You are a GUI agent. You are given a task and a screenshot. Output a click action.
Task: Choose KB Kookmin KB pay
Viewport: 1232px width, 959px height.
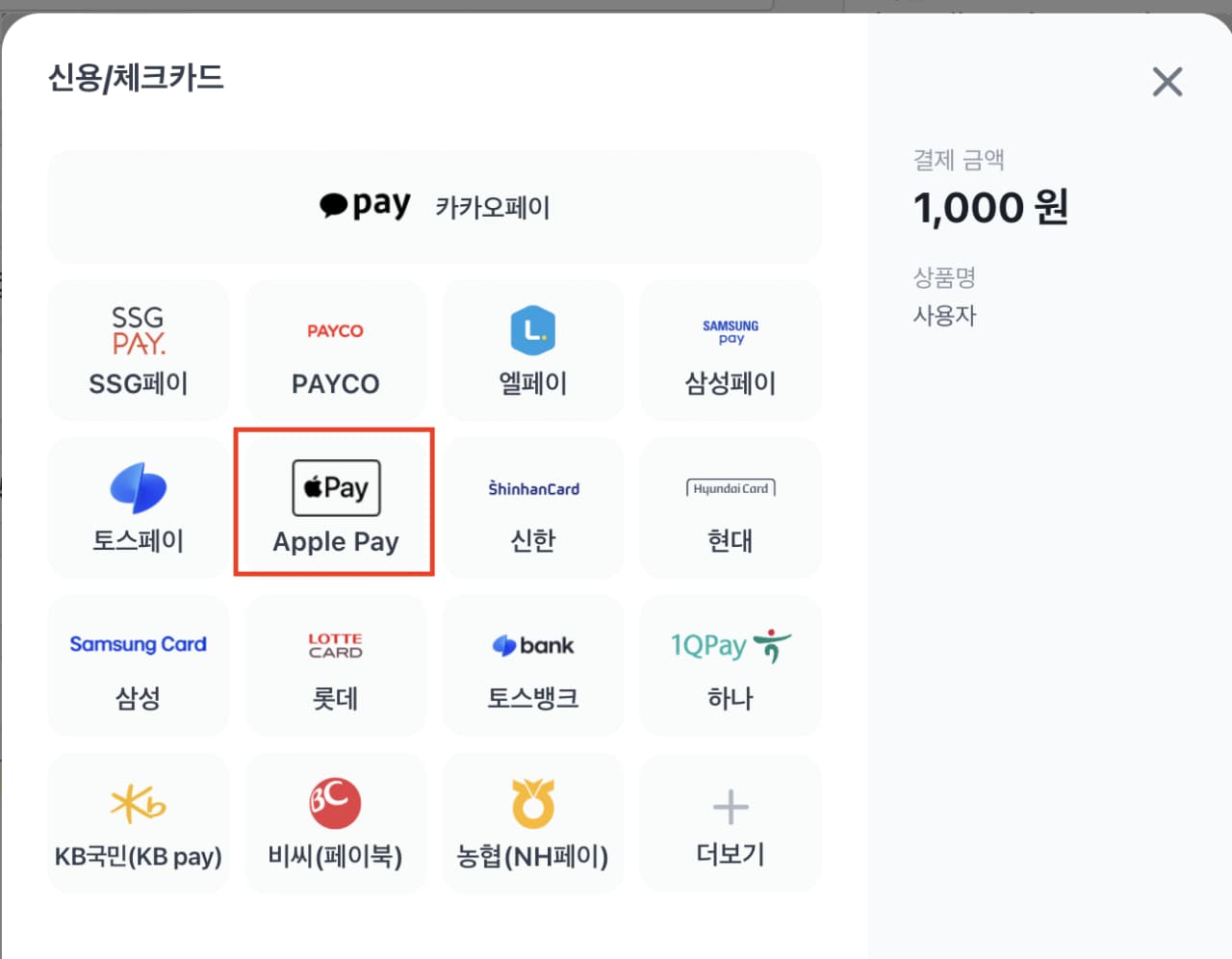pyautogui.click(x=139, y=824)
